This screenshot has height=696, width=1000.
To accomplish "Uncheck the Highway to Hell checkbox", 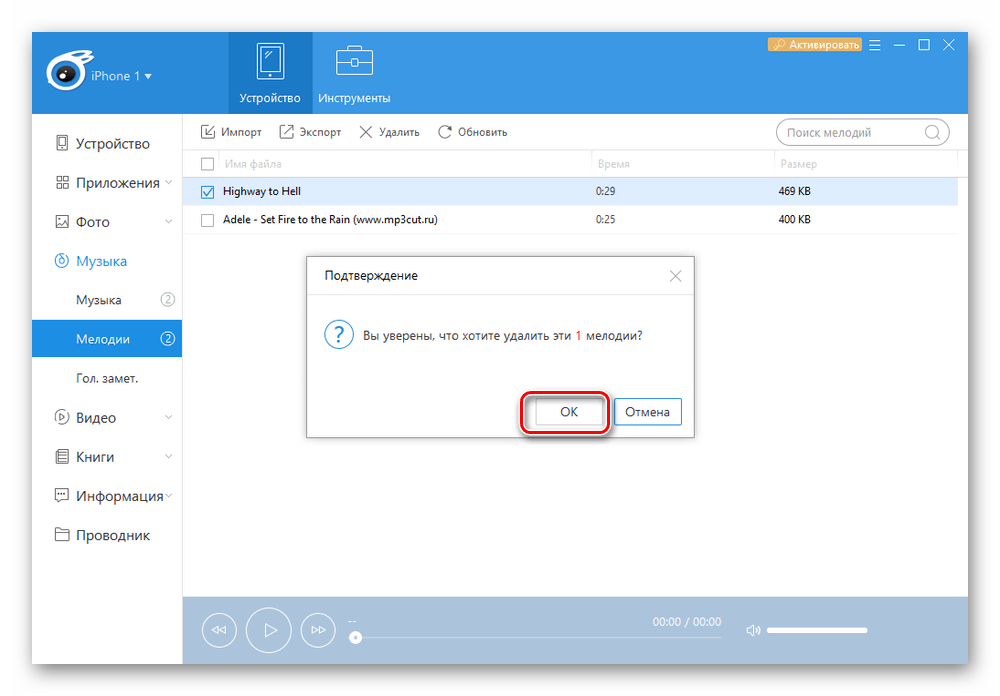I will [x=207, y=191].
